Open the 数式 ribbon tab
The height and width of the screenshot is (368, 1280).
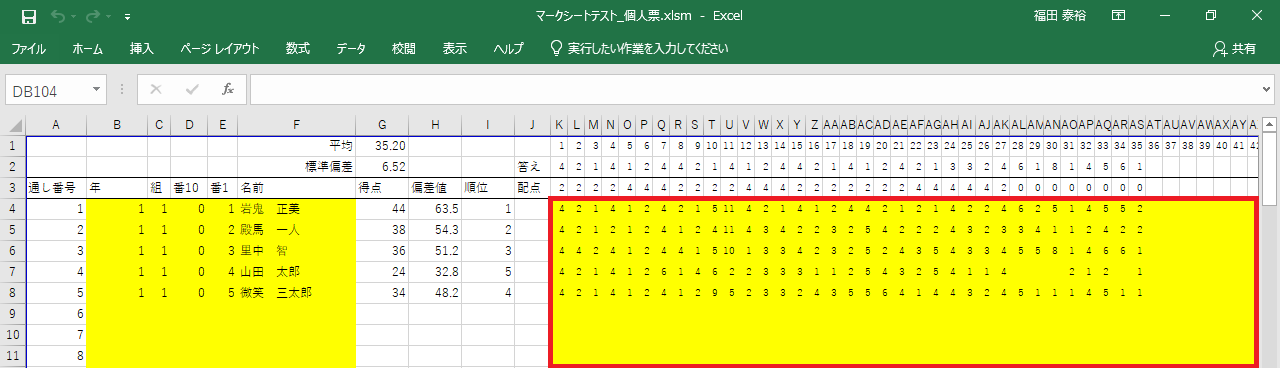298,48
